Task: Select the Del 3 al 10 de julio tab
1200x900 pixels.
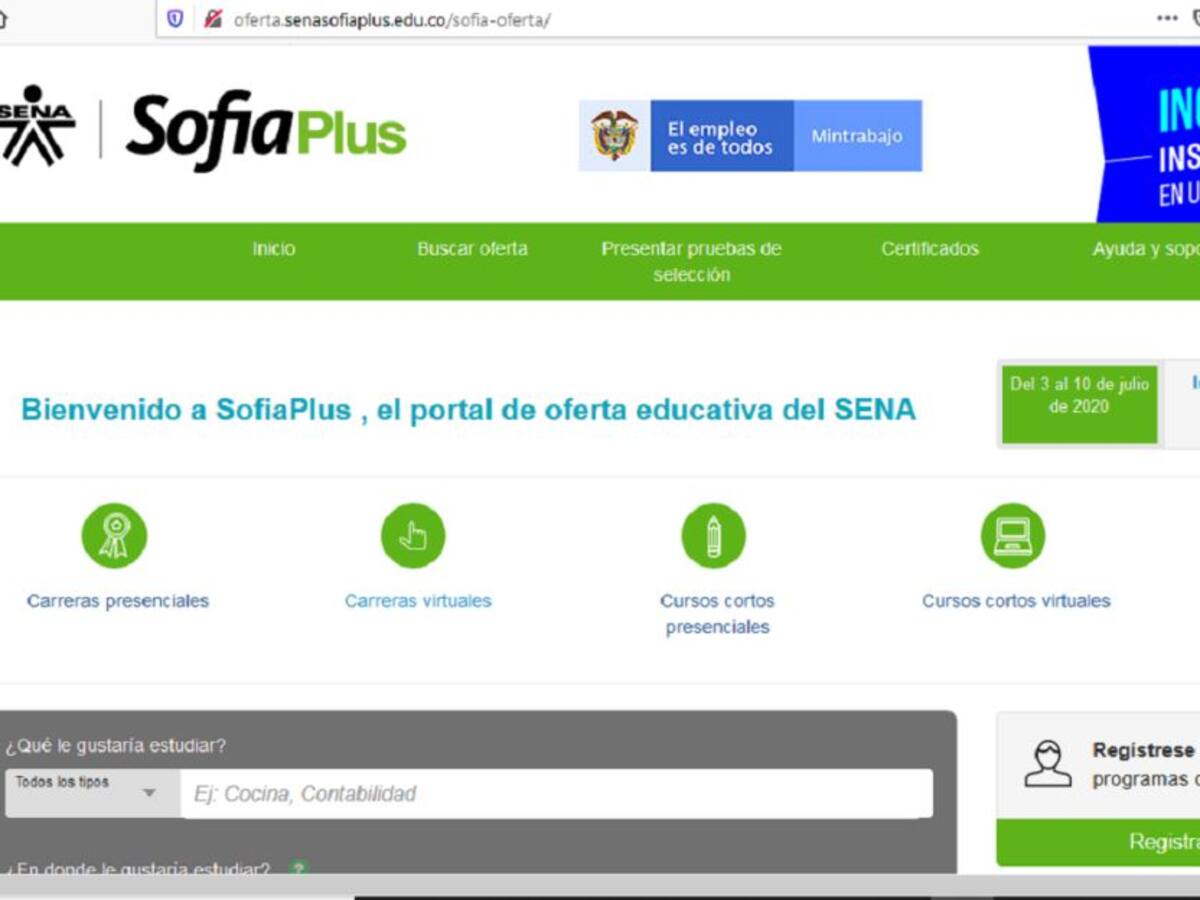Action: tap(1080, 404)
